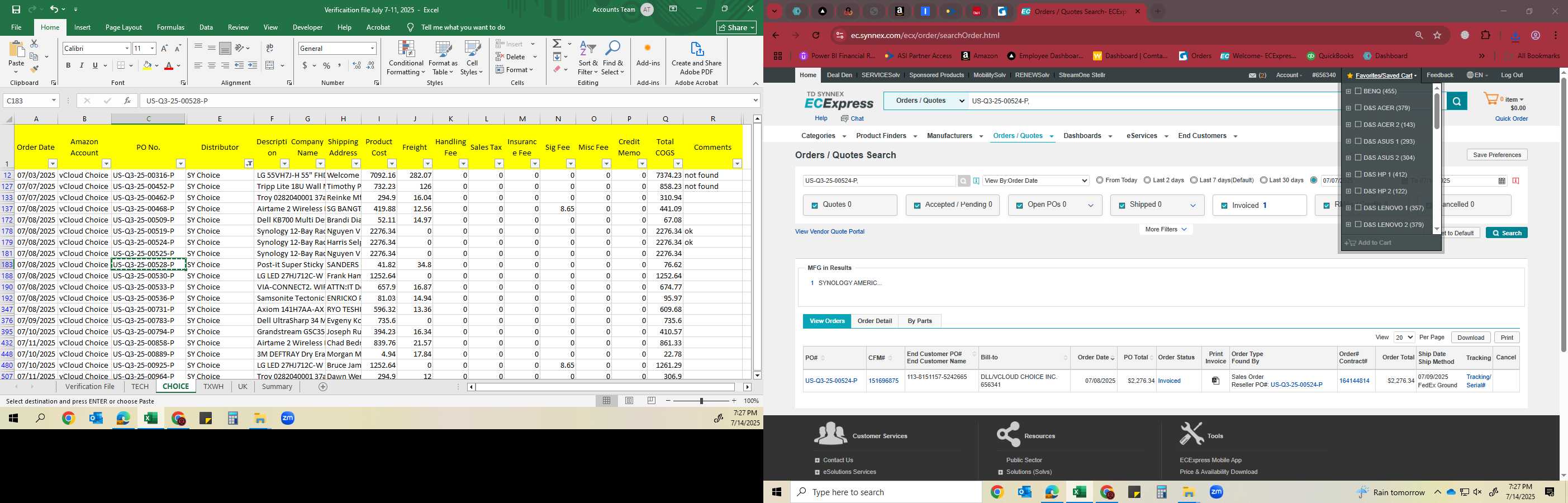Open Sort & Filter in Excel
The width and height of the screenshot is (1568, 503).
[588, 59]
